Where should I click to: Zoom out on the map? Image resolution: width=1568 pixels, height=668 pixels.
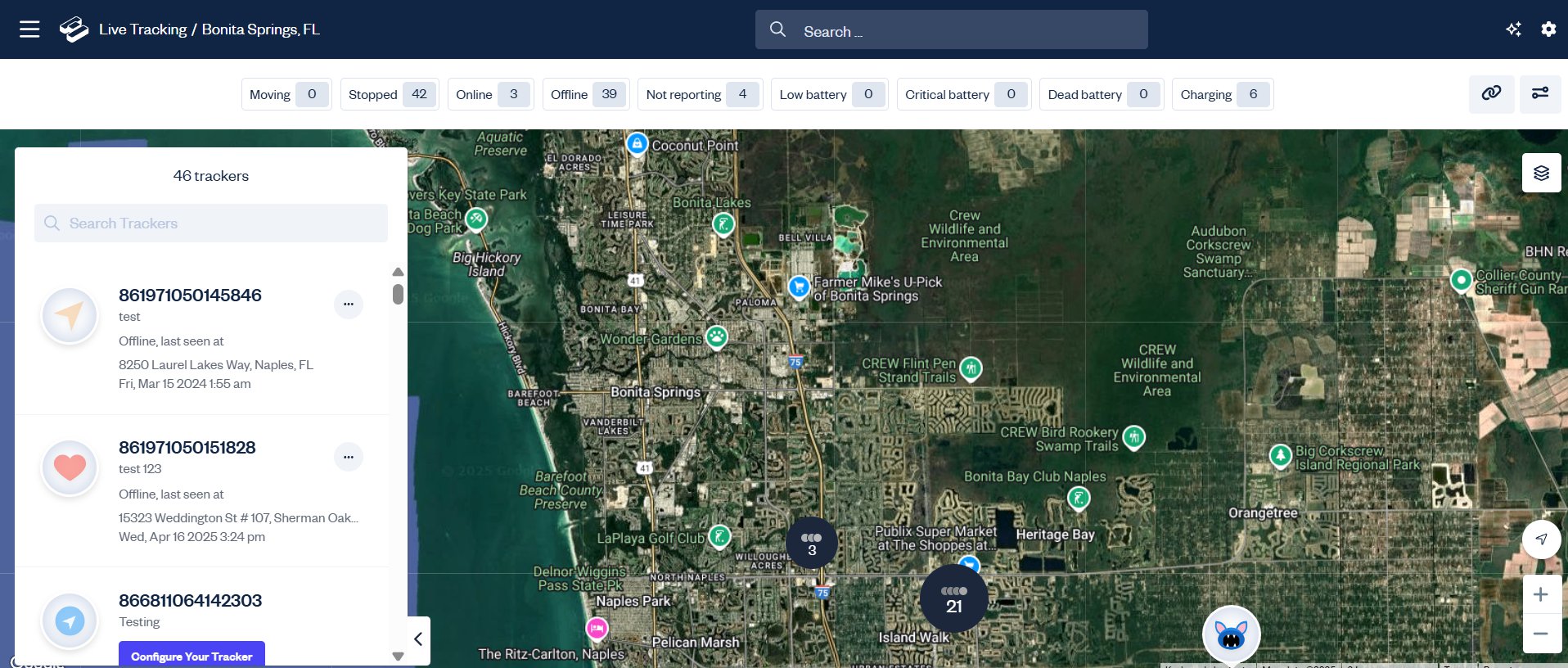(1542, 634)
